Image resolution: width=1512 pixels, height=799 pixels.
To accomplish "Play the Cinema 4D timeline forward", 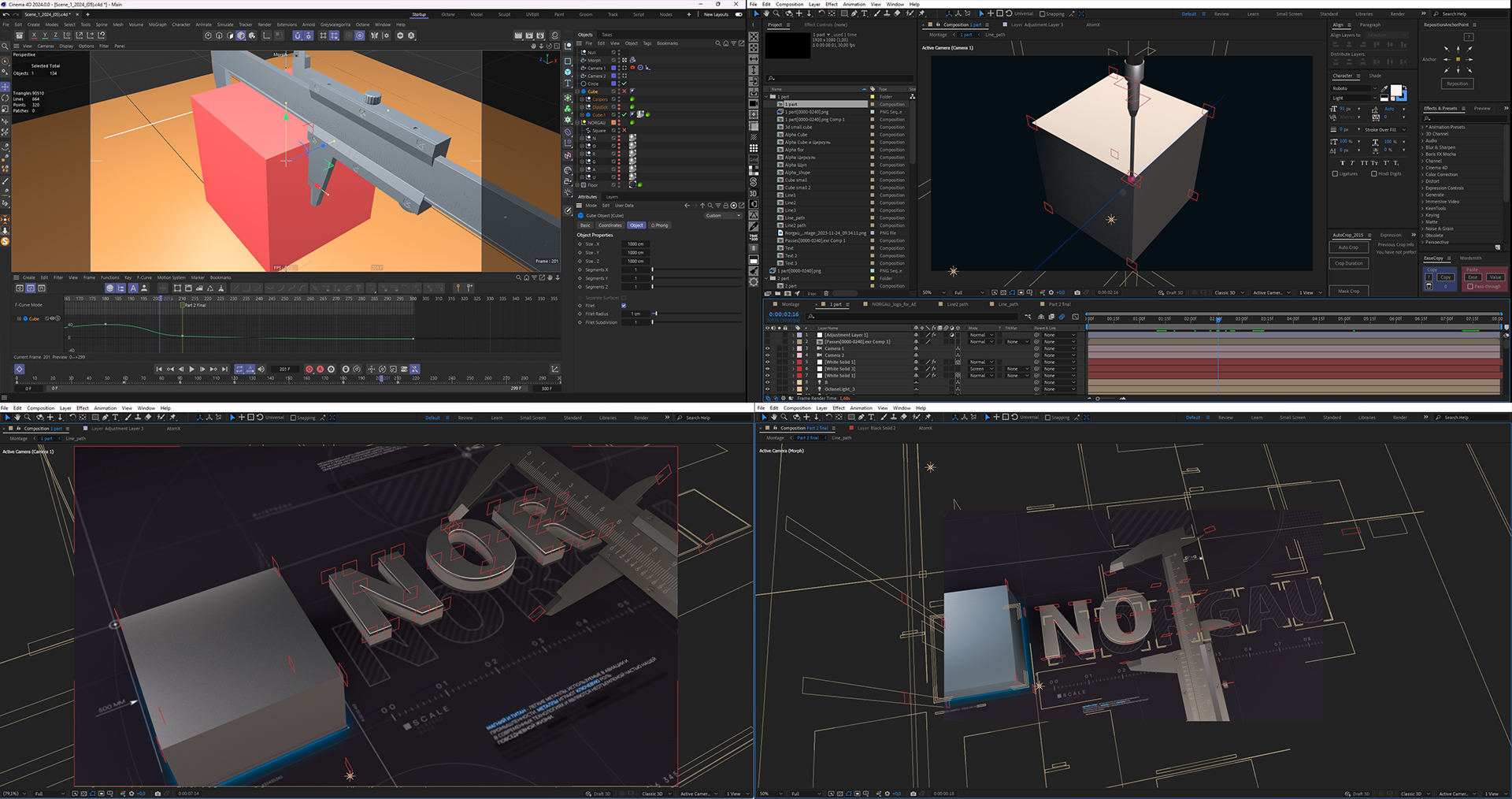I will [x=191, y=369].
